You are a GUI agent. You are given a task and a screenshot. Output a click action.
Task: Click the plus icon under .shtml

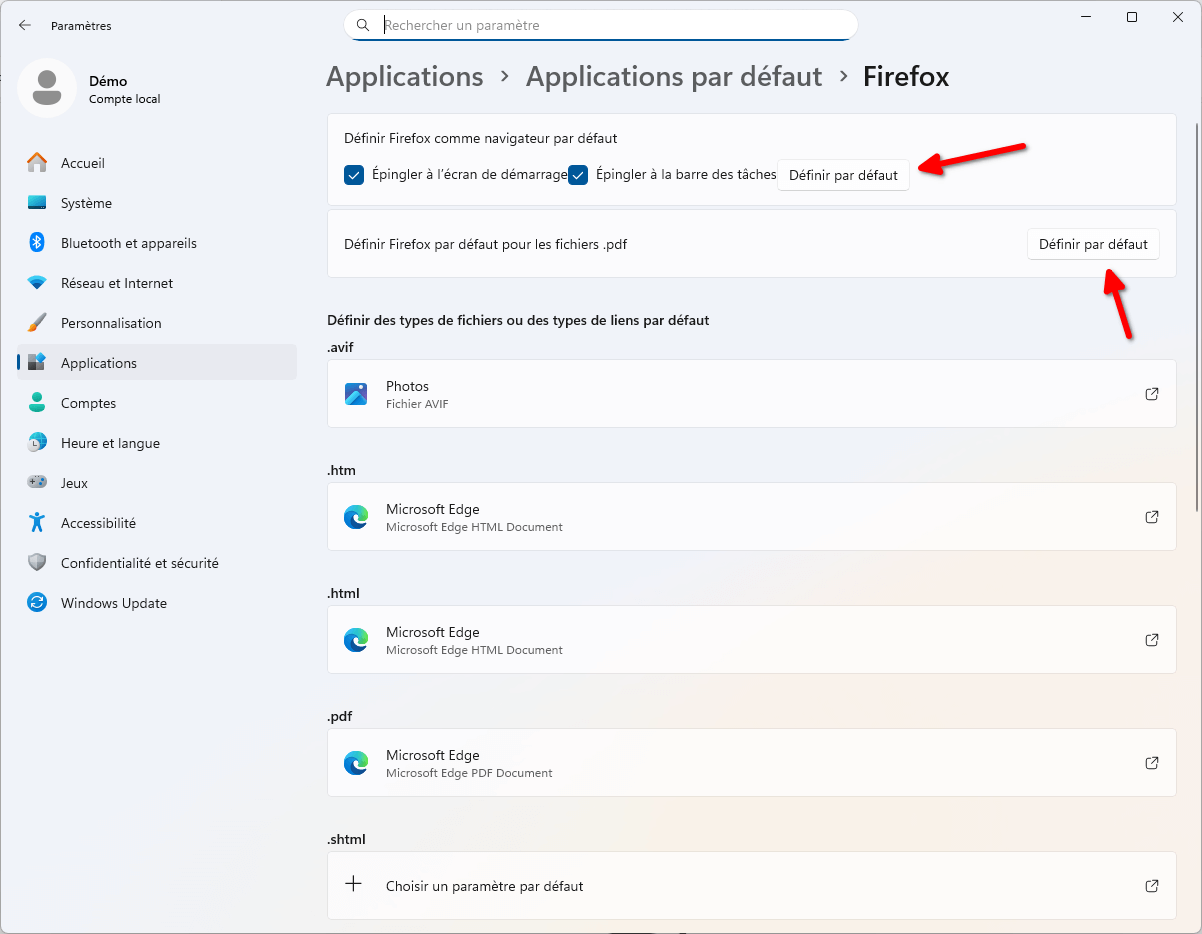click(x=353, y=885)
